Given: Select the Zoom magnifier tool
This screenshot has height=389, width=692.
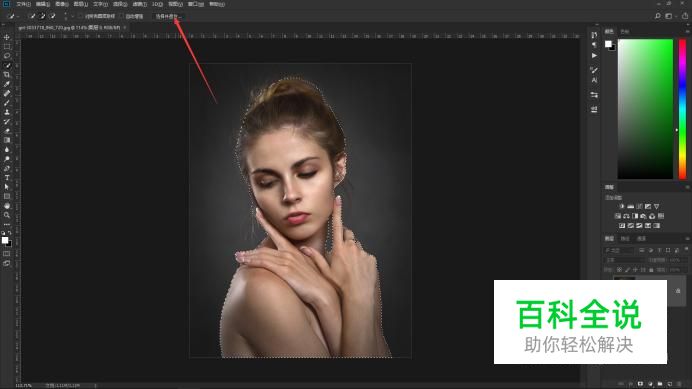Looking at the screenshot, I should point(7,215).
